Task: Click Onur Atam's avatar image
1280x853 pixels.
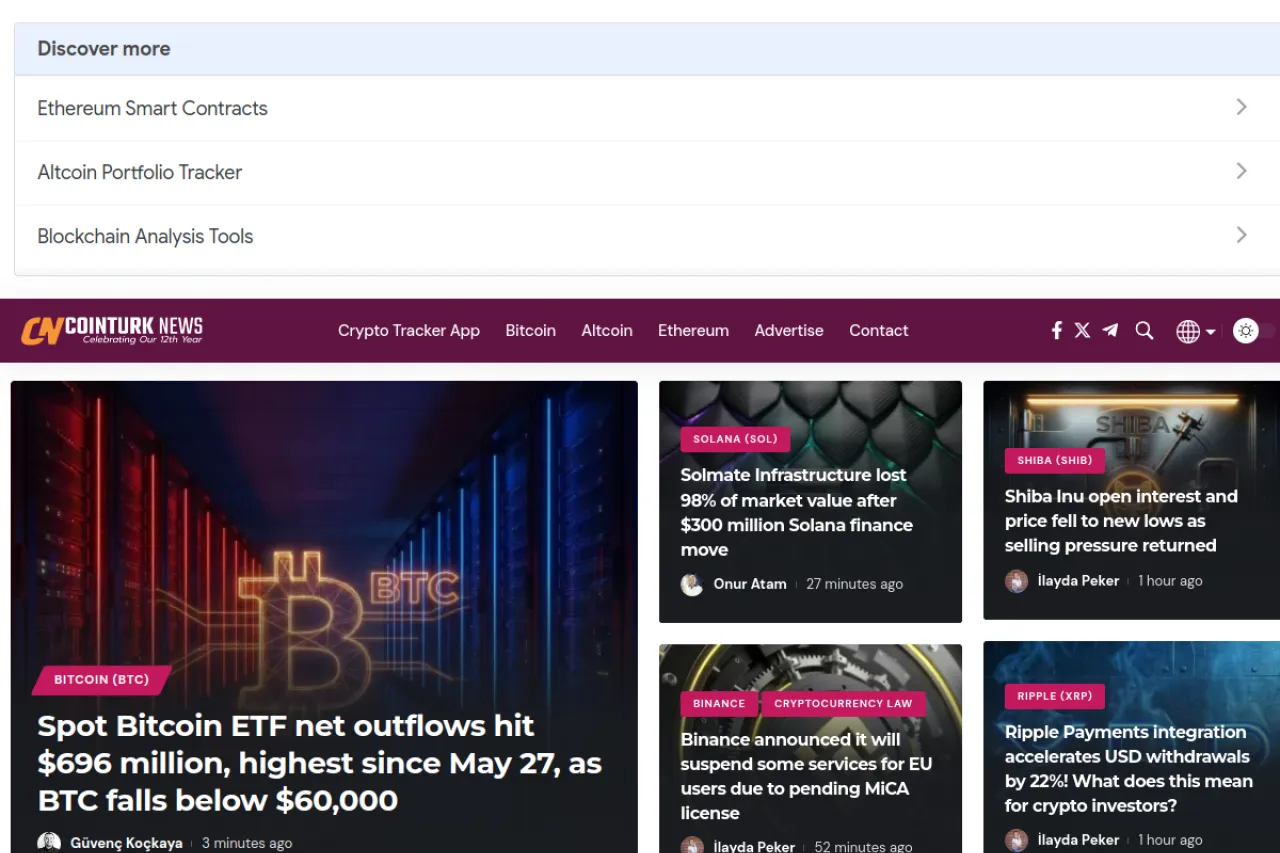Action: [692, 585]
